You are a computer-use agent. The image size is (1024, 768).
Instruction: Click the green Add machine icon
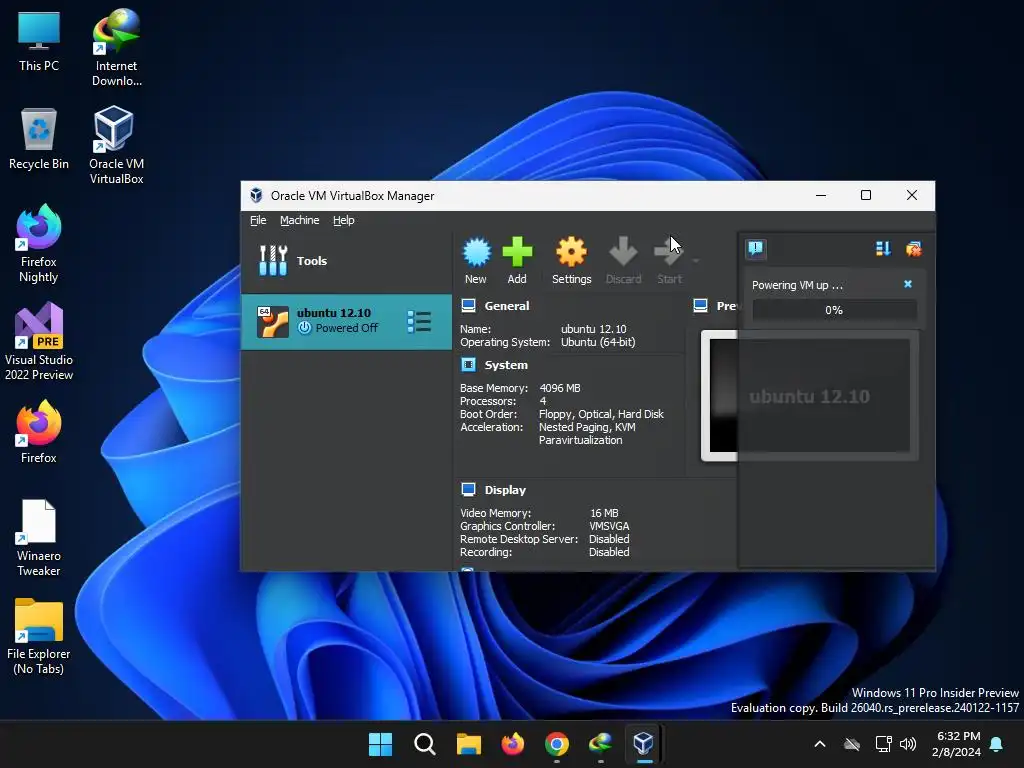coord(517,252)
